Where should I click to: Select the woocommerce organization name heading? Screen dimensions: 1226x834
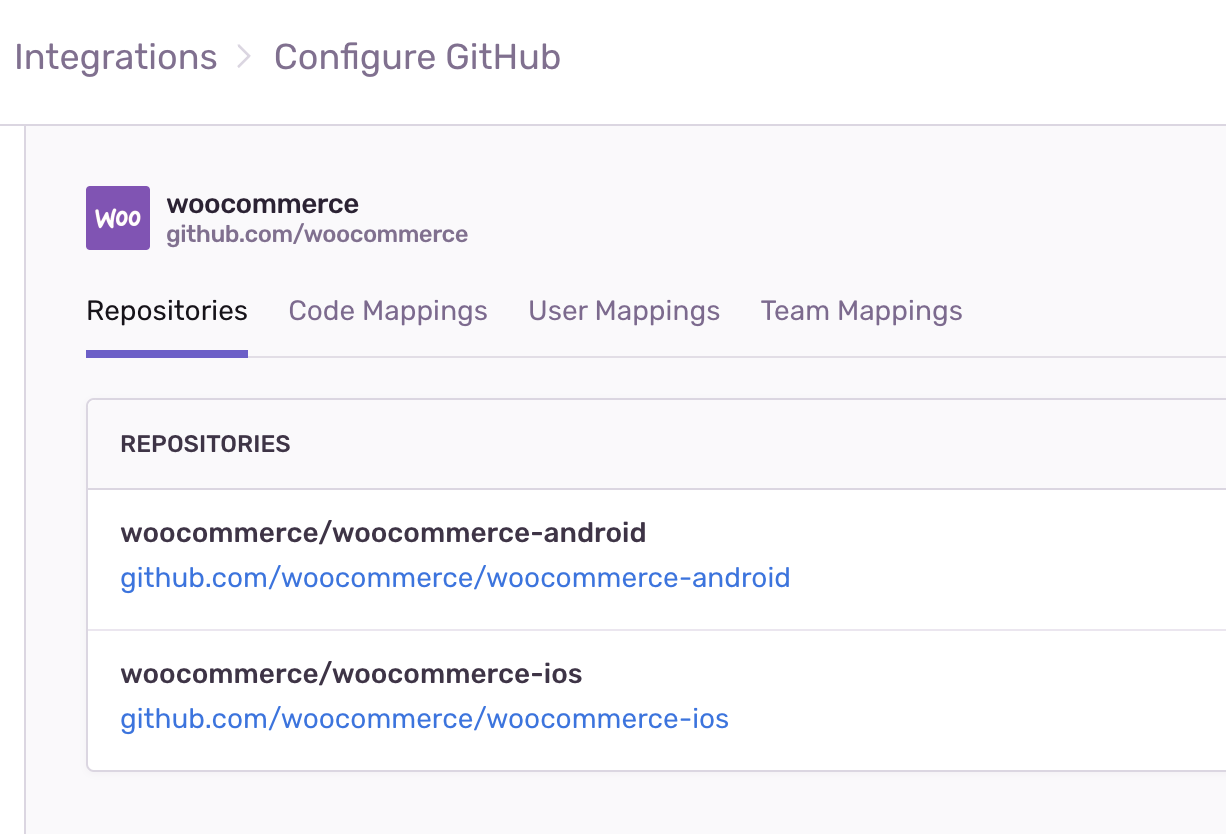tap(263, 204)
